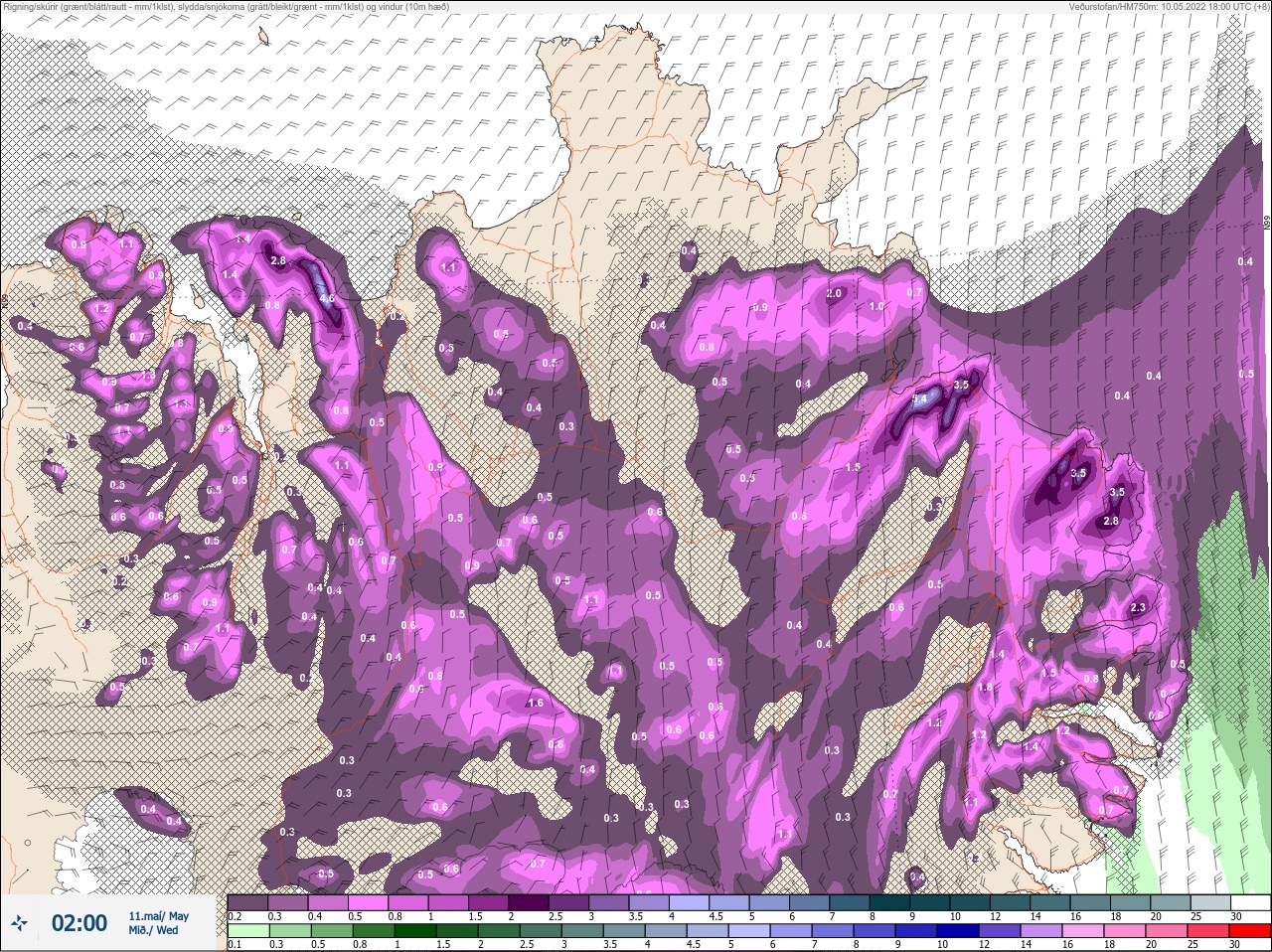Viewport: 1272px width, 952px height.
Task: Click the 5.4 precipitation value on the map
Action: click(x=920, y=399)
